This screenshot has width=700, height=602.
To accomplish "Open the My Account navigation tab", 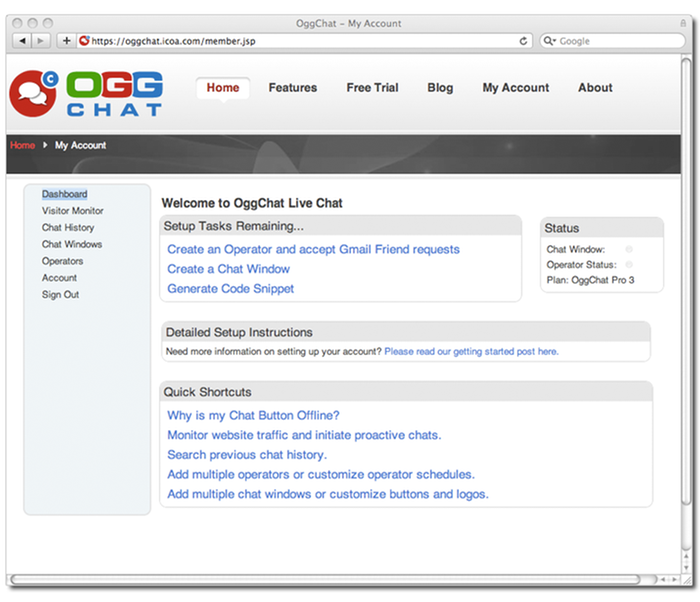I will (516, 88).
